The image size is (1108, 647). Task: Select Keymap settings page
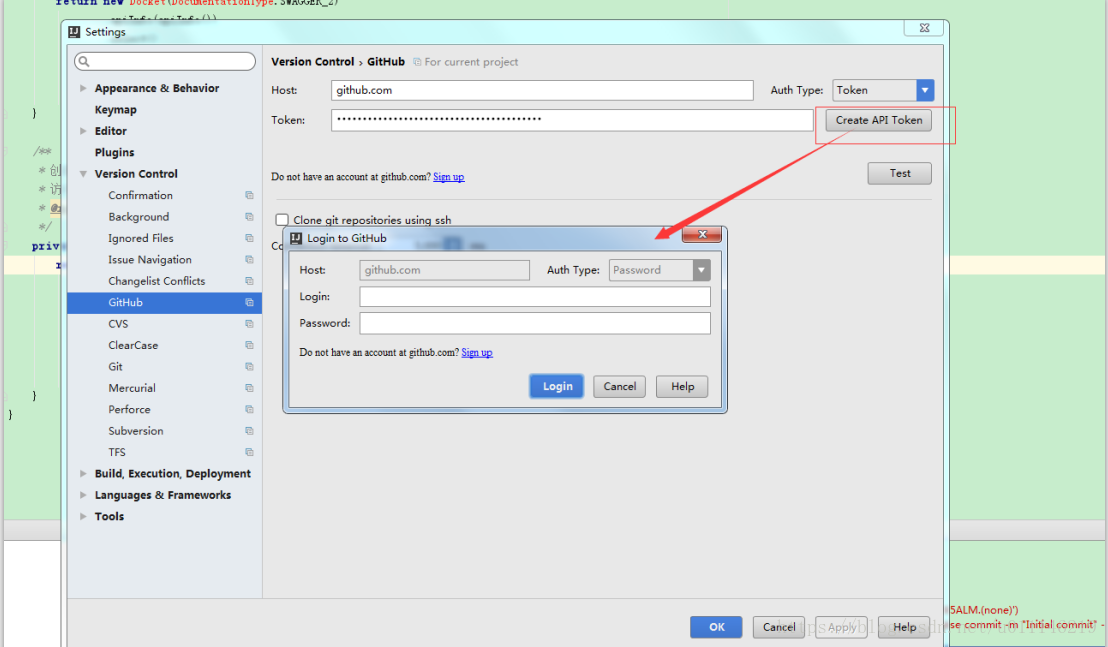[116, 110]
